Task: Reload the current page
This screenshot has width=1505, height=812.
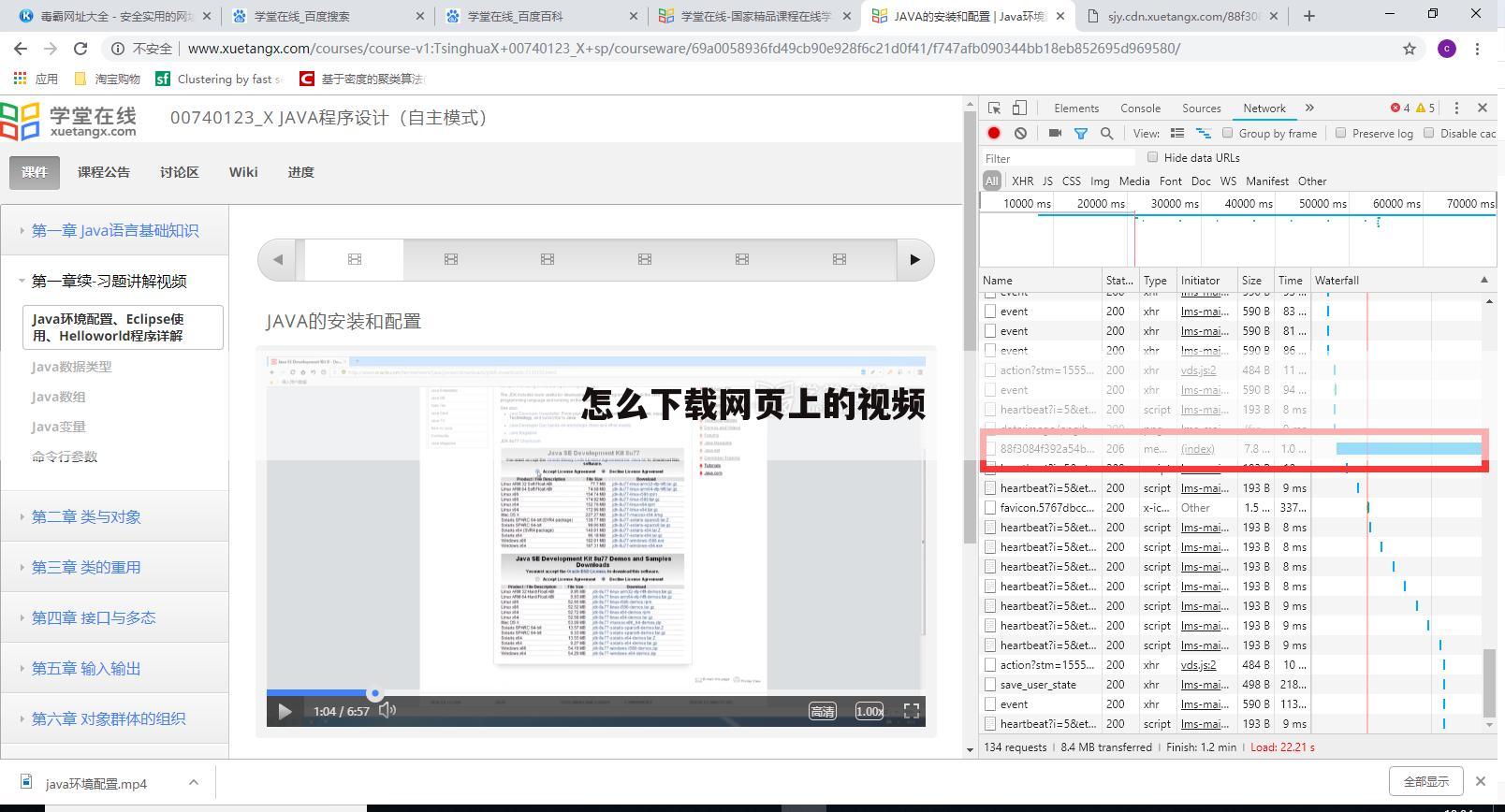Action: pyautogui.click(x=80, y=49)
